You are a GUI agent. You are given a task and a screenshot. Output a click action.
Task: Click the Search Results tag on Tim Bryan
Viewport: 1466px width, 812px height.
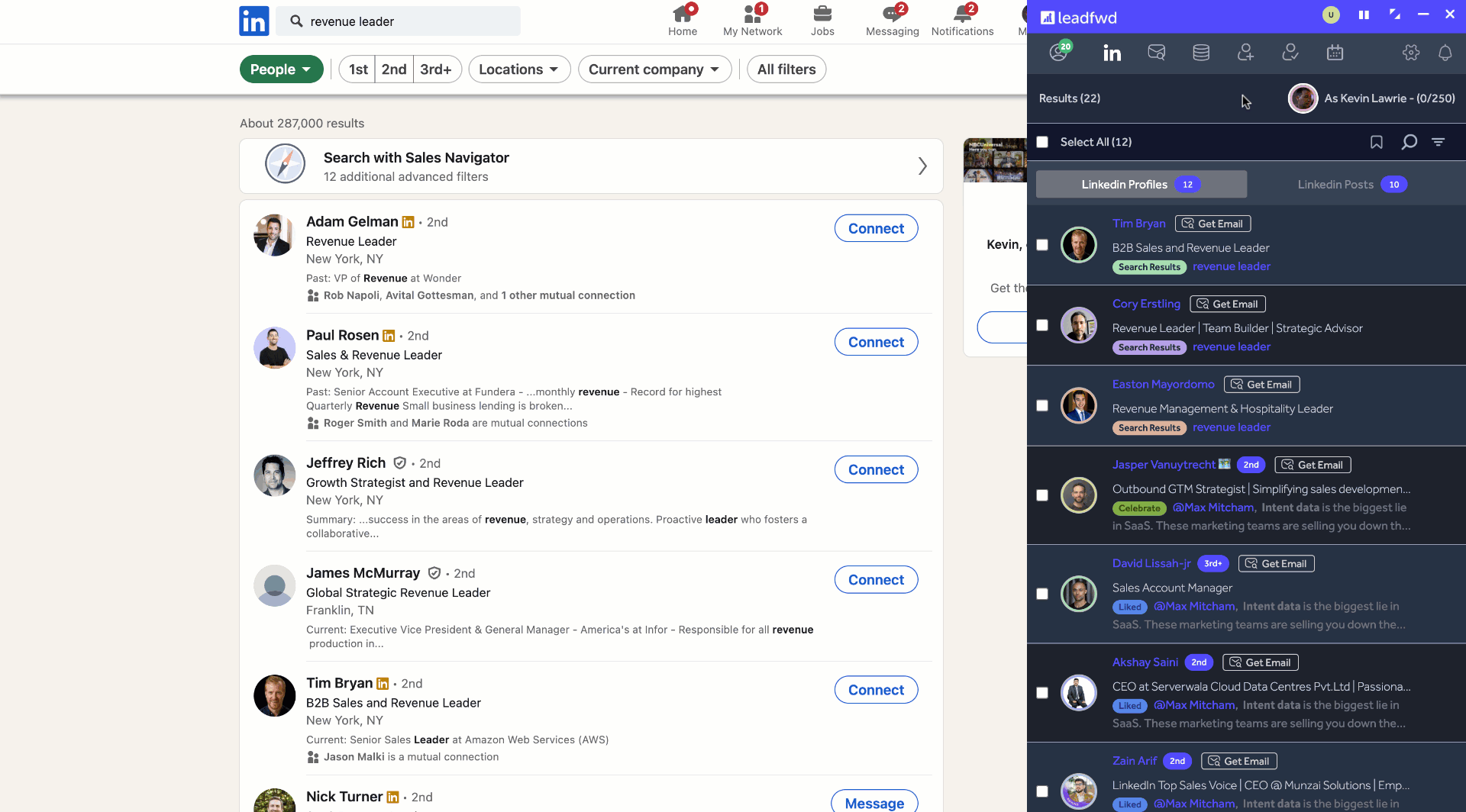1149,267
